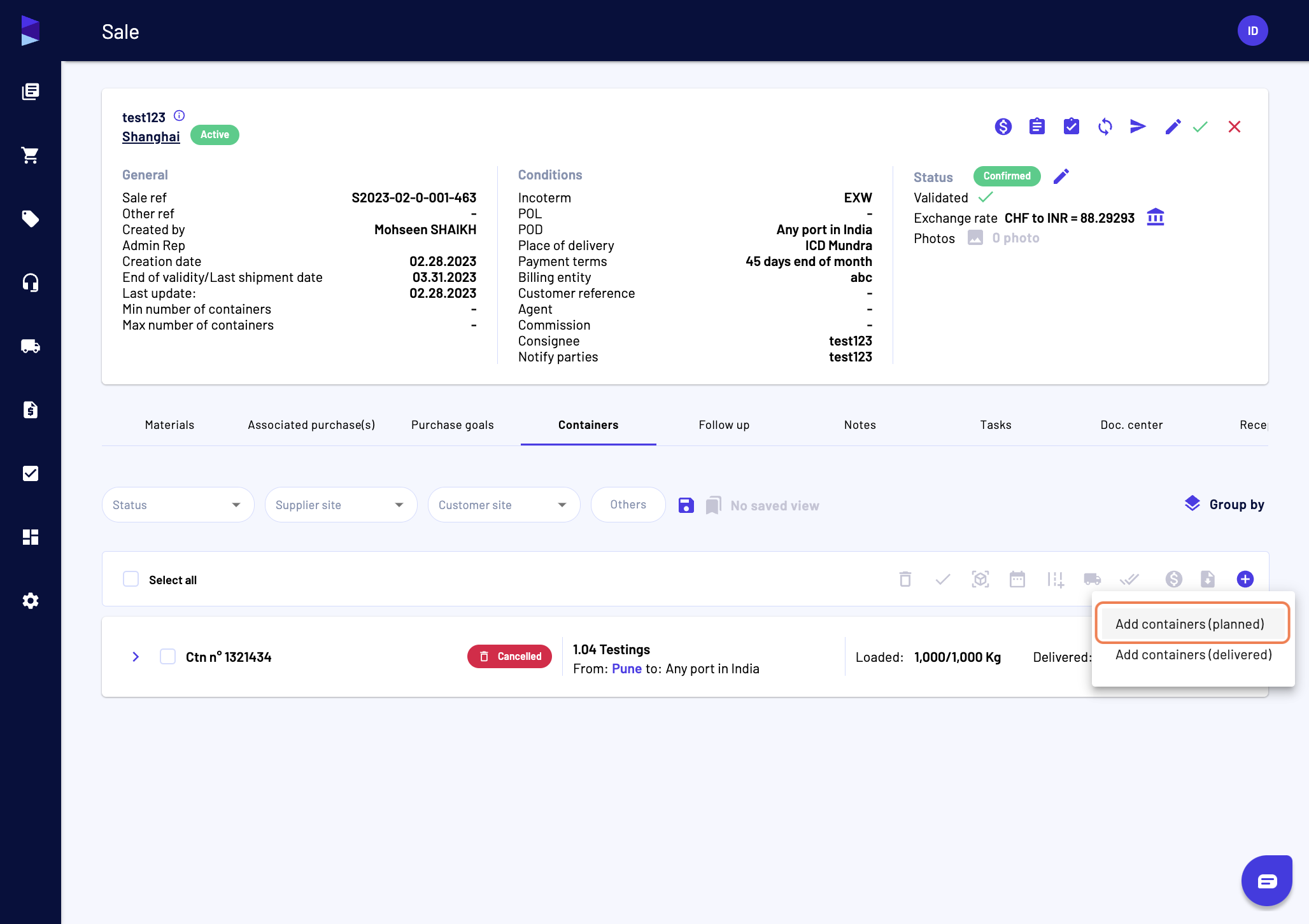The width and height of the screenshot is (1309, 924).
Task: Click the send arrow icon in header
Action: (1138, 127)
